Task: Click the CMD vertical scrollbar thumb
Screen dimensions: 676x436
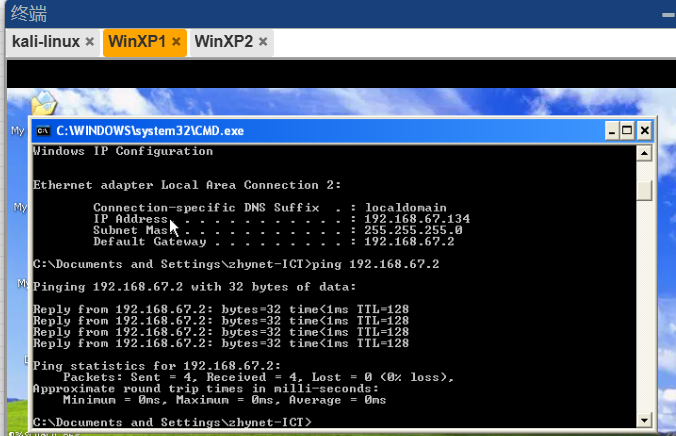Action: 644,190
